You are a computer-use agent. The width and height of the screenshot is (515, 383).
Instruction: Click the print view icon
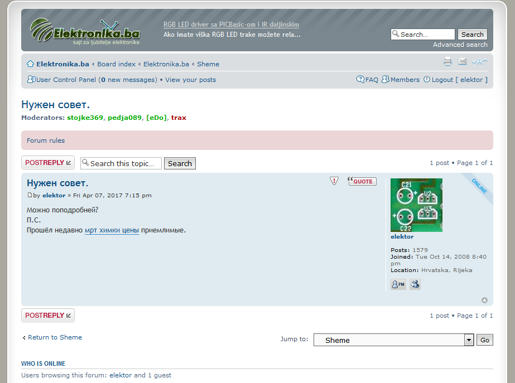pos(448,61)
